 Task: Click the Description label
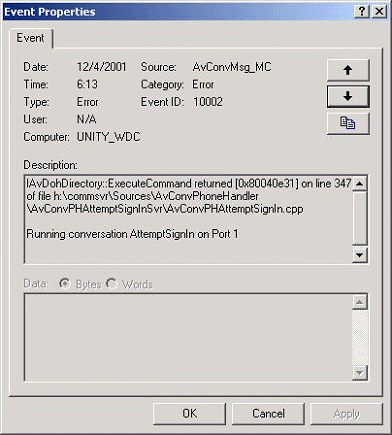click(50, 165)
